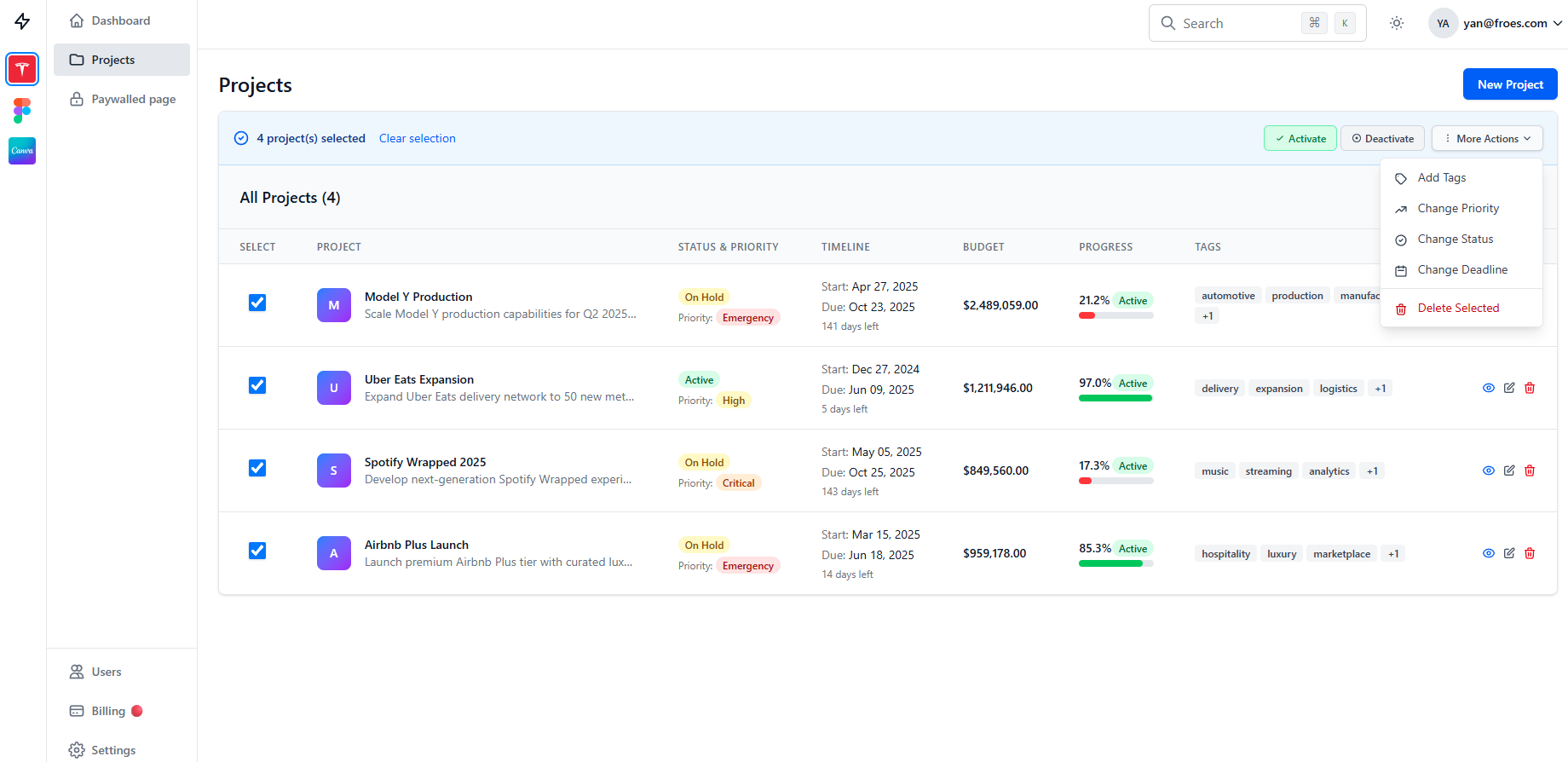
Task: Switch to the Figma workspace icon
Action: (x=22, y=111)
